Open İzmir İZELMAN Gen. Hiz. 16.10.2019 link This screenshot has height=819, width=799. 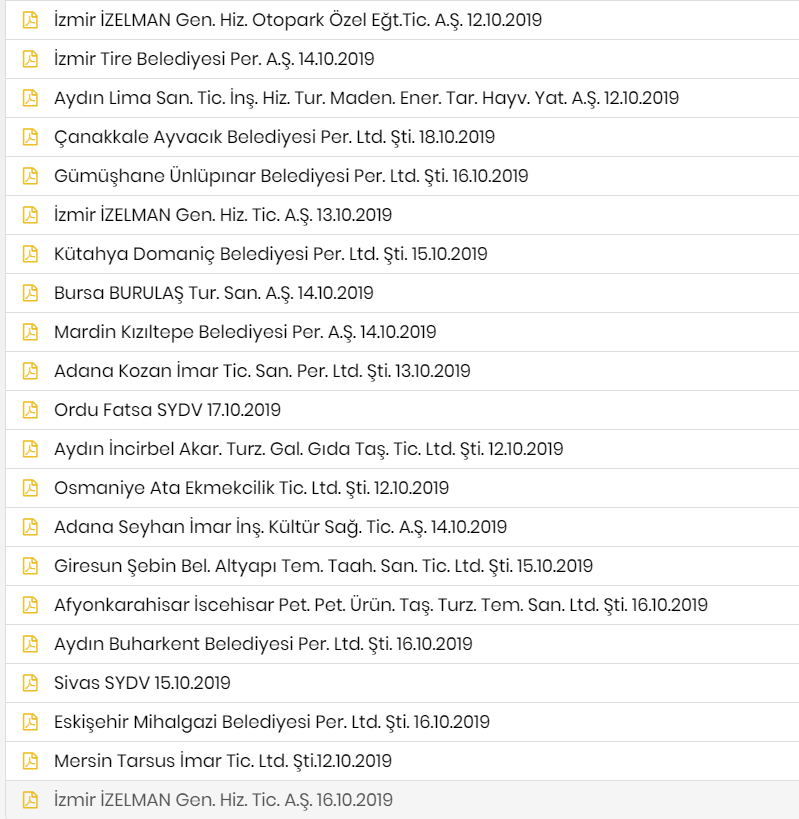223,800
